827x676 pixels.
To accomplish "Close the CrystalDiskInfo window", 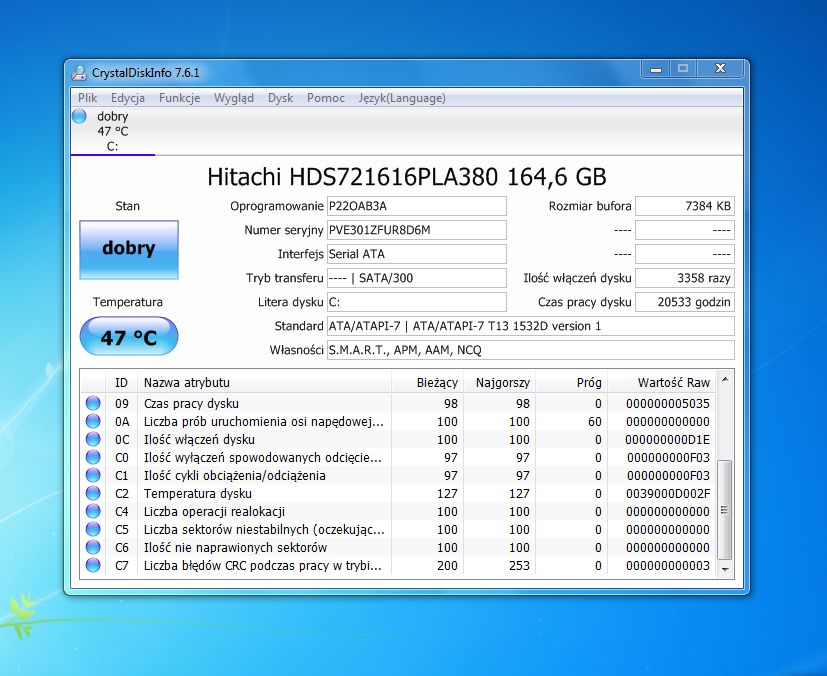I will pyautogui.click(x=720, y=69).
